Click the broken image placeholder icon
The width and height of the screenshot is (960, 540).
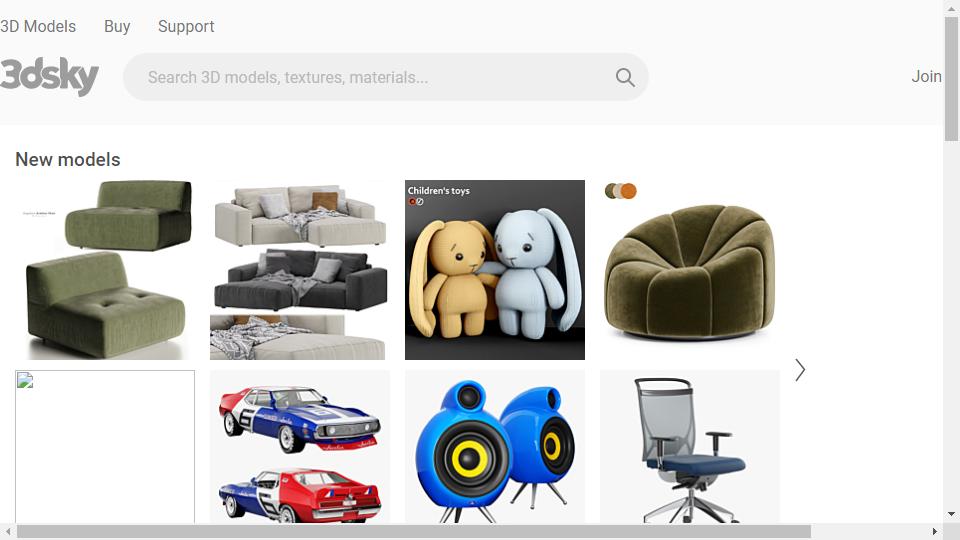(x=25, y=380)
